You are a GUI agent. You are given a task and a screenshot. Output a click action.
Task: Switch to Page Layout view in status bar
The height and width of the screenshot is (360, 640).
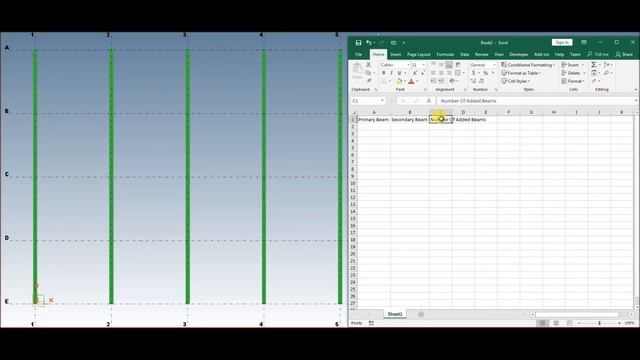click(x=556, y=323)
